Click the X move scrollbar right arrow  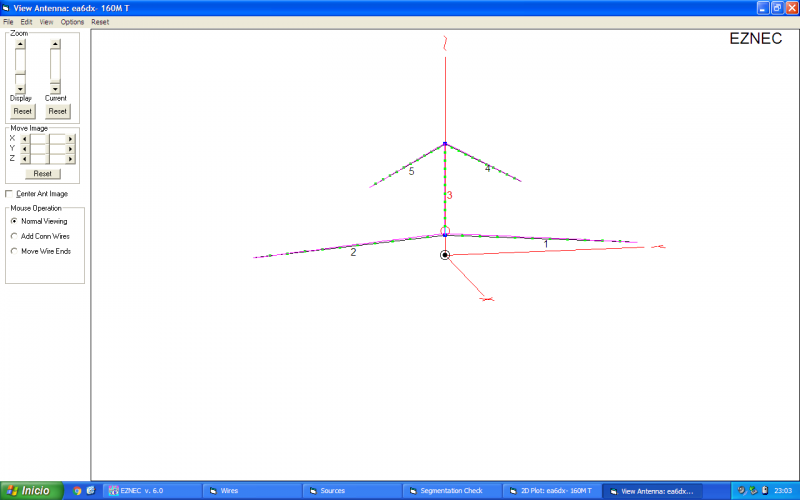[70, 138]
